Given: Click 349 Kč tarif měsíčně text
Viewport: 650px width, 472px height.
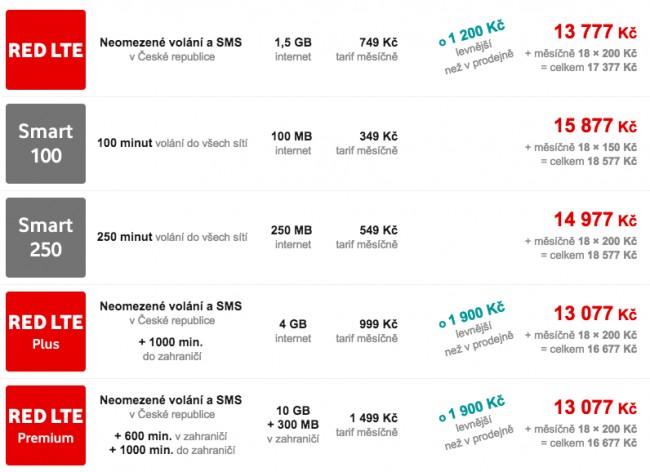Looking at the screenshot, I should pyautogui.click(x=367, y=143).
